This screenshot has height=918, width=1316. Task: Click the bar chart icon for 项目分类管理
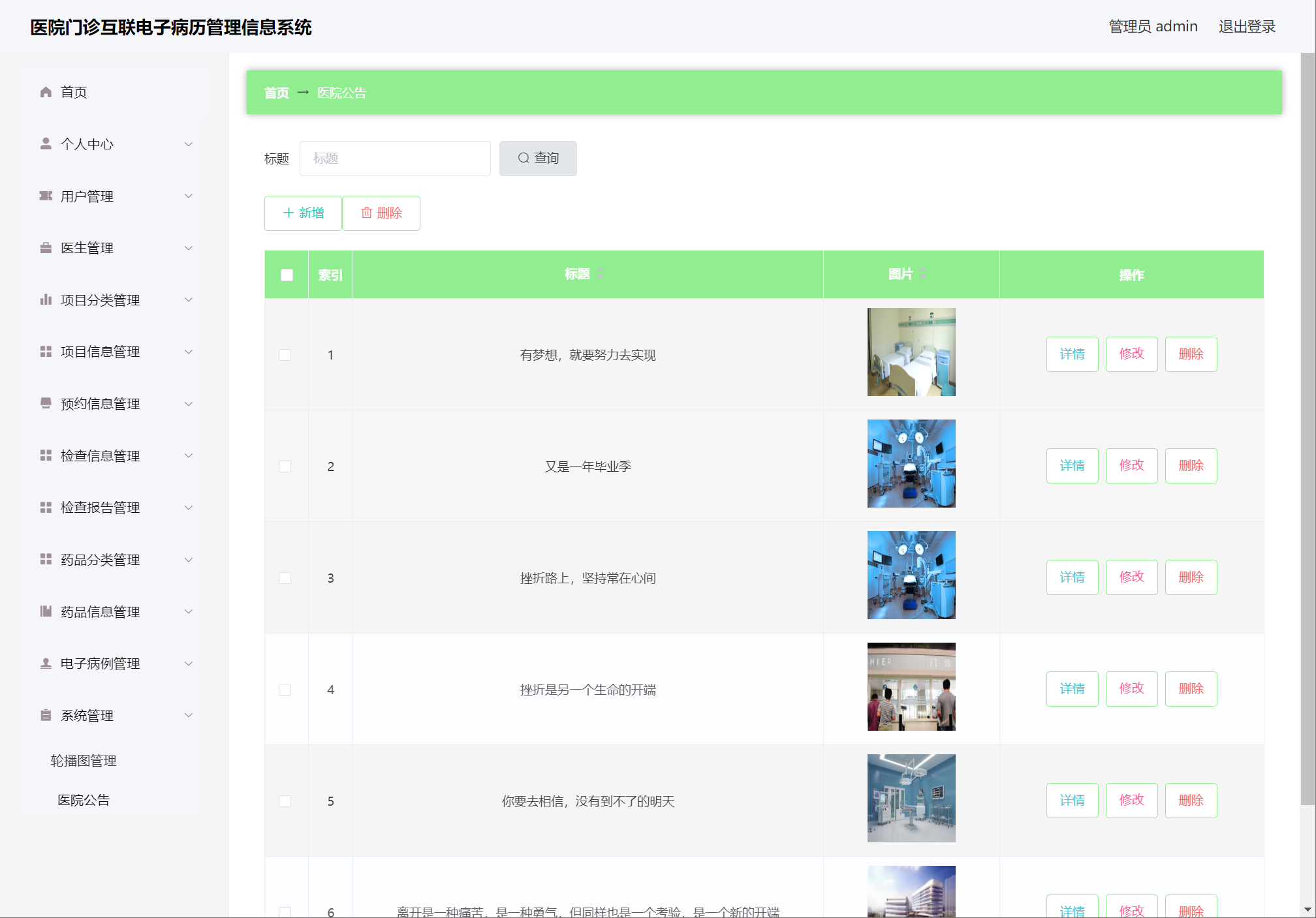(46, 300)
